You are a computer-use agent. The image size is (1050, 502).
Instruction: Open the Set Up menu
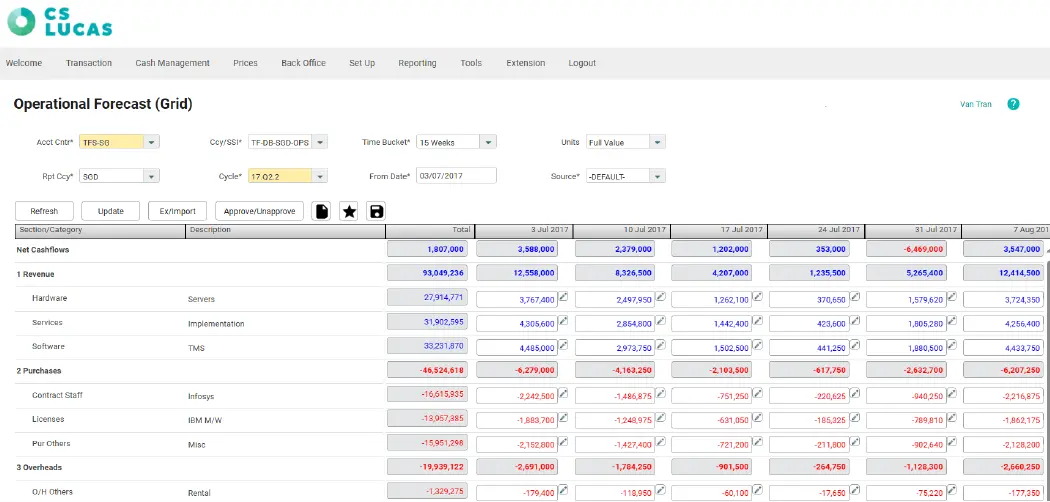(x=362, y=63)
